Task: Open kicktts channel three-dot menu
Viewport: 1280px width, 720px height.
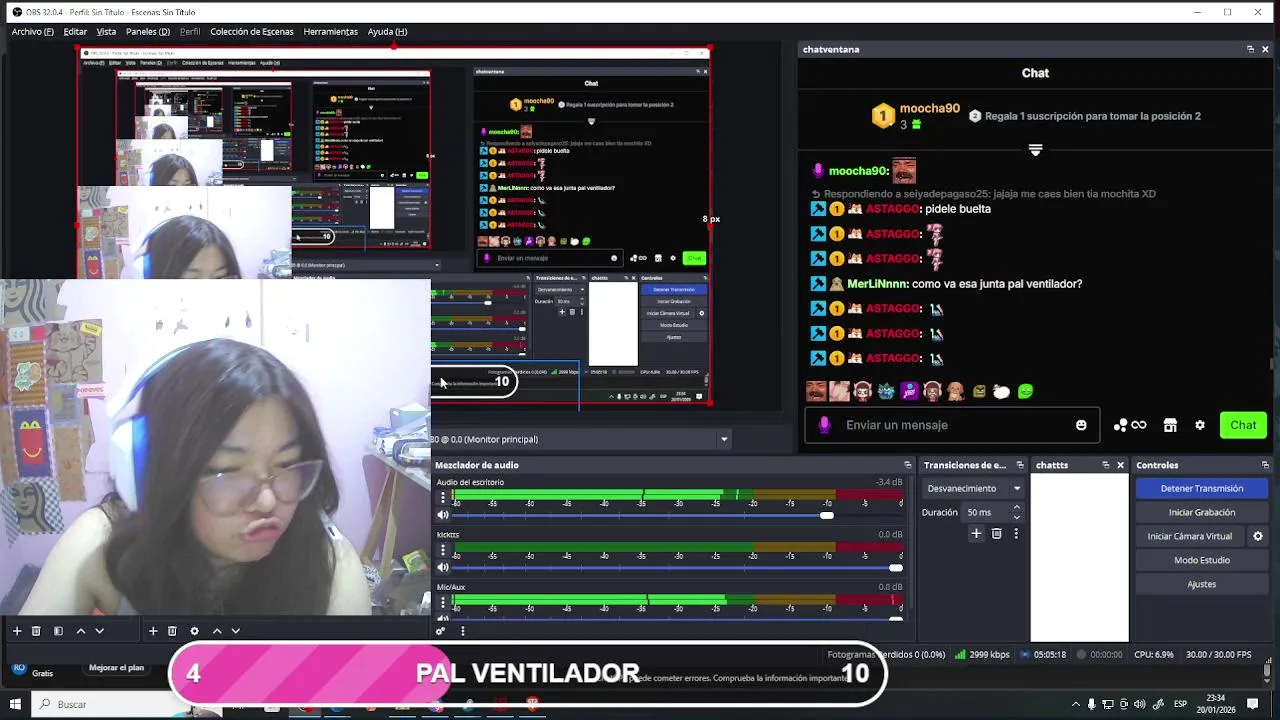Action: point(443,549)
